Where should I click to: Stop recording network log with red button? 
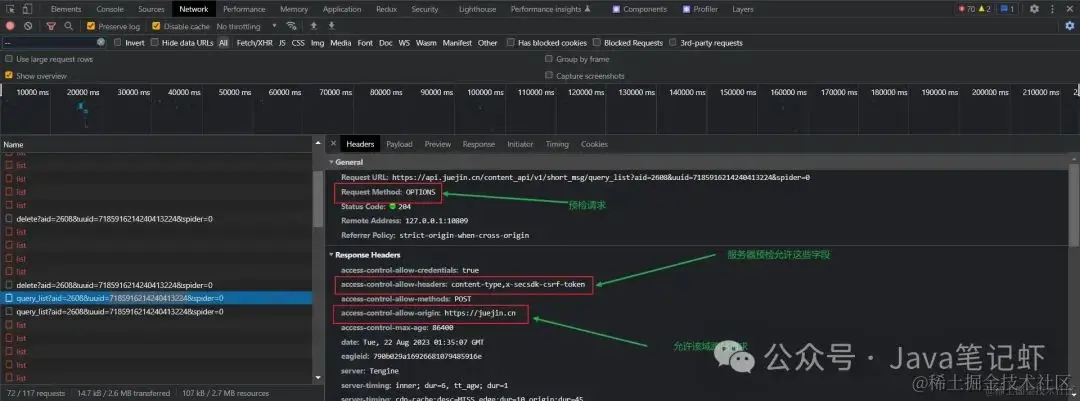pos(10,26)
